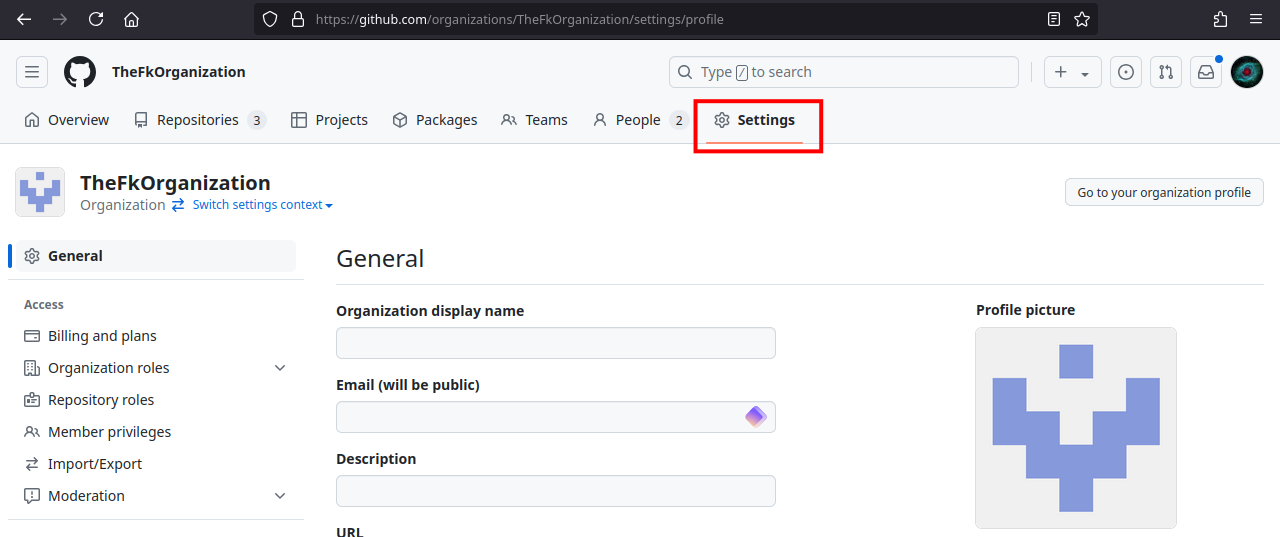1280x537 pixels.
Task: Click the large profile picture image
Action: (1076, 428)
